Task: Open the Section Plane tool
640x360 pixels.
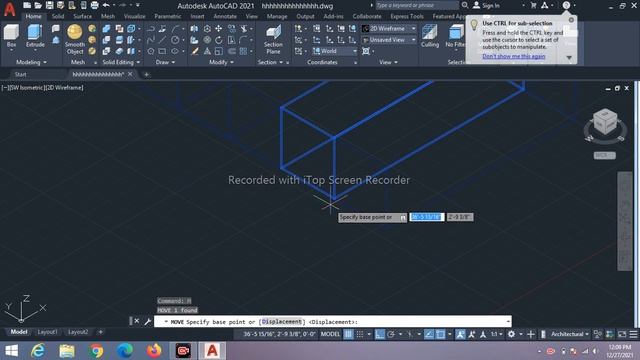Action: [x=273, y=39]
